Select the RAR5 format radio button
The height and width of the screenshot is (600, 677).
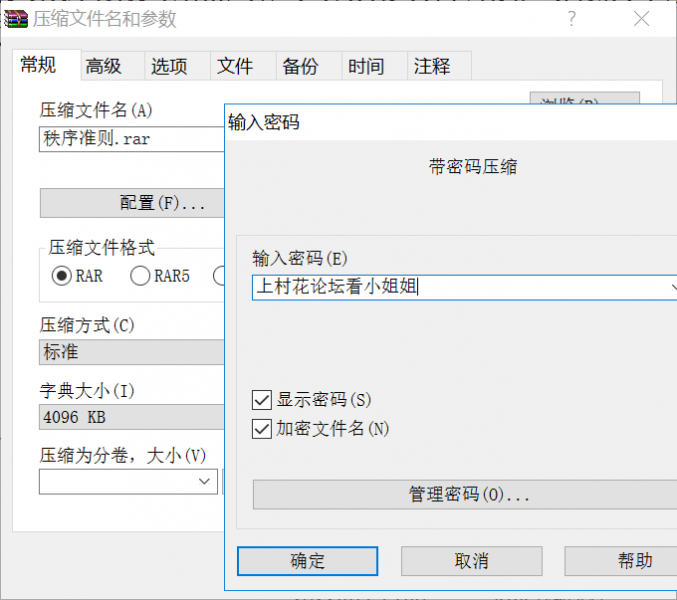point(140,276)
